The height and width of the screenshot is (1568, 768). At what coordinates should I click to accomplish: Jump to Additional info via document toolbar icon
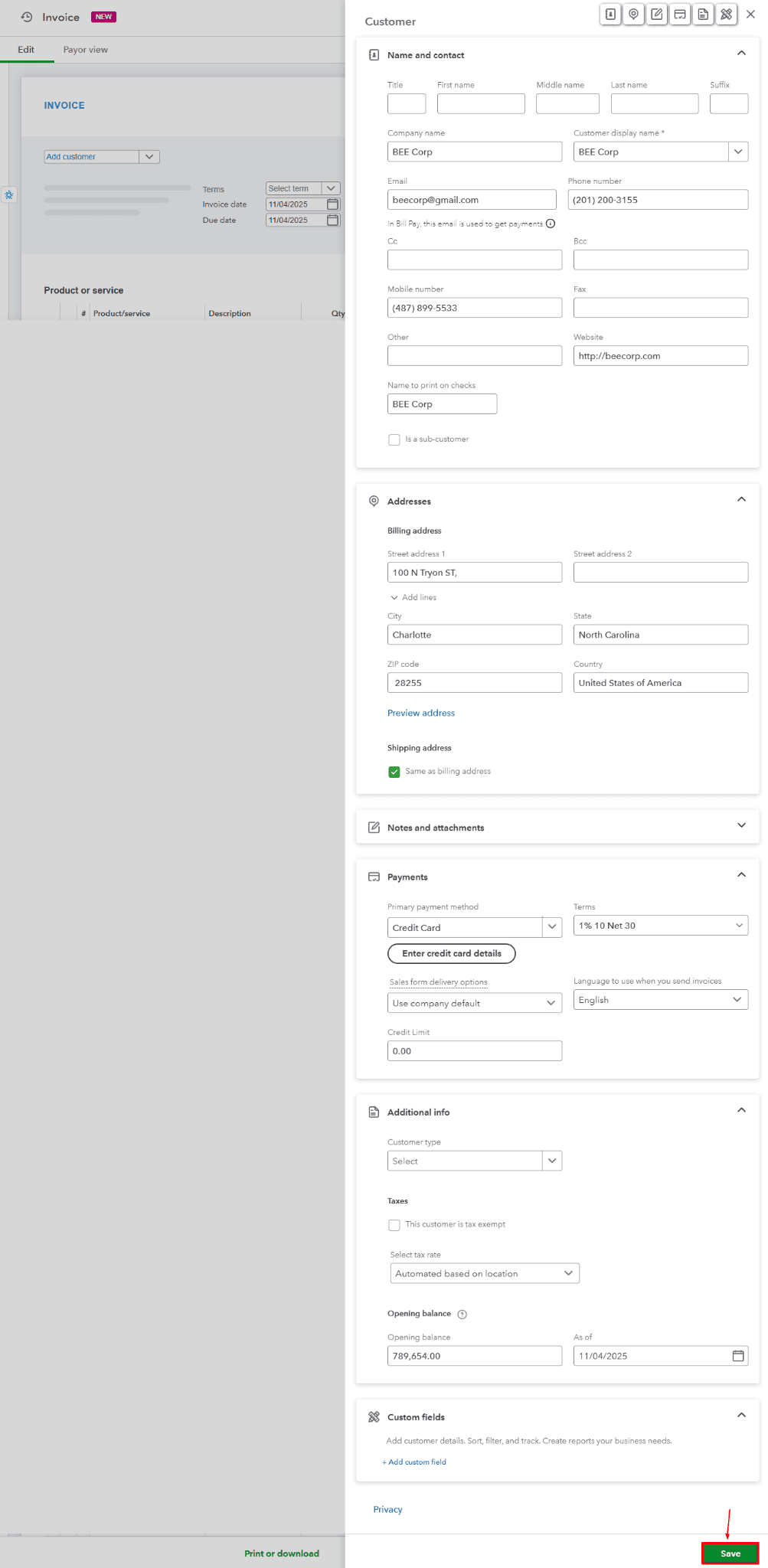click(x=703, y=14)
